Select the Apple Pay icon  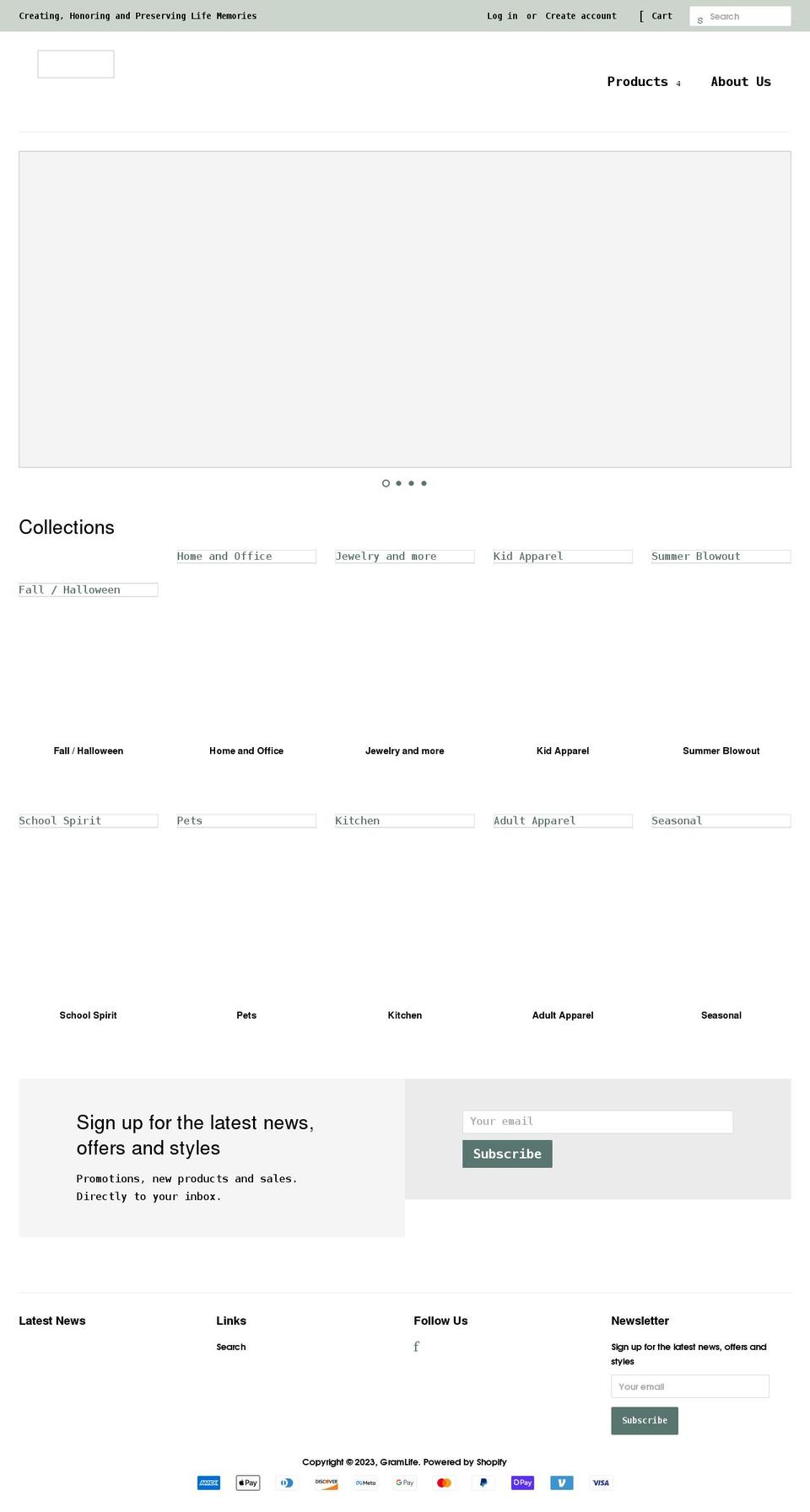point(247,1482)
